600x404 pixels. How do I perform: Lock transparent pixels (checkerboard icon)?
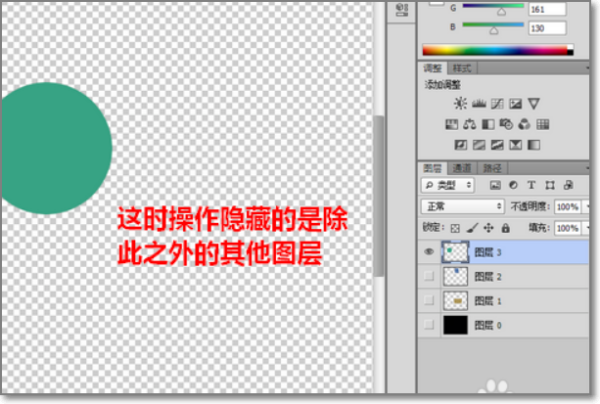coord(455,228)
